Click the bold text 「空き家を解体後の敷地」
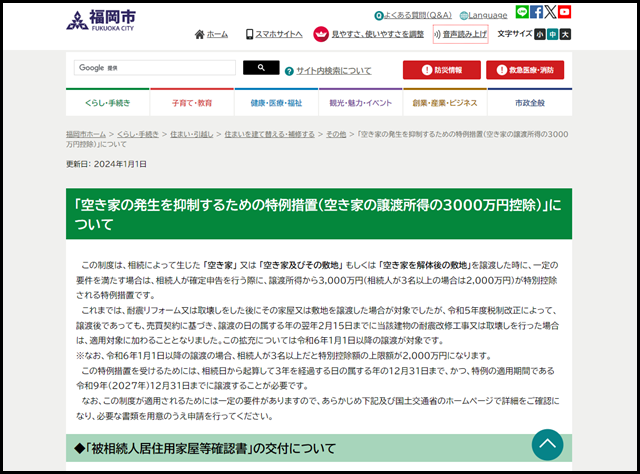 [x=424, y=265]
